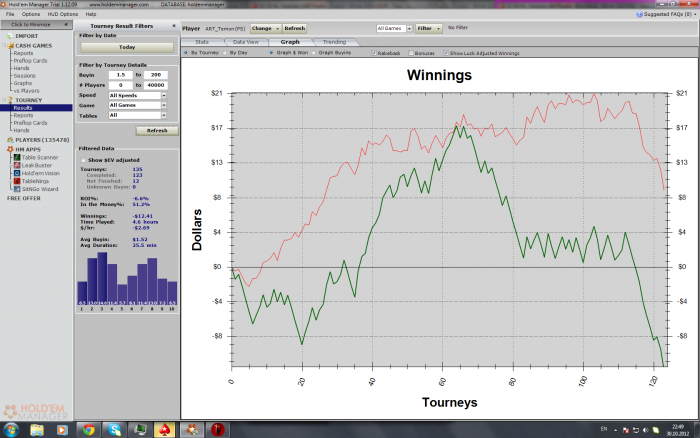Click the TOURNEY trophy icon

coord(10,100)
